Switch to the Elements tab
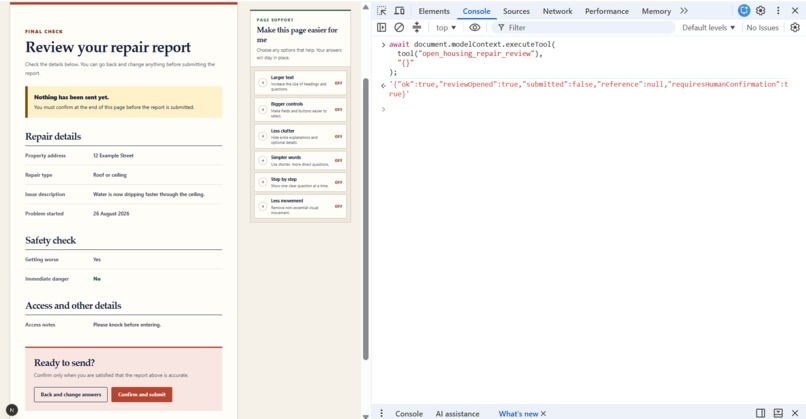Image resolution: width=806 pixels, height=419 pixels. click(434, 11)
